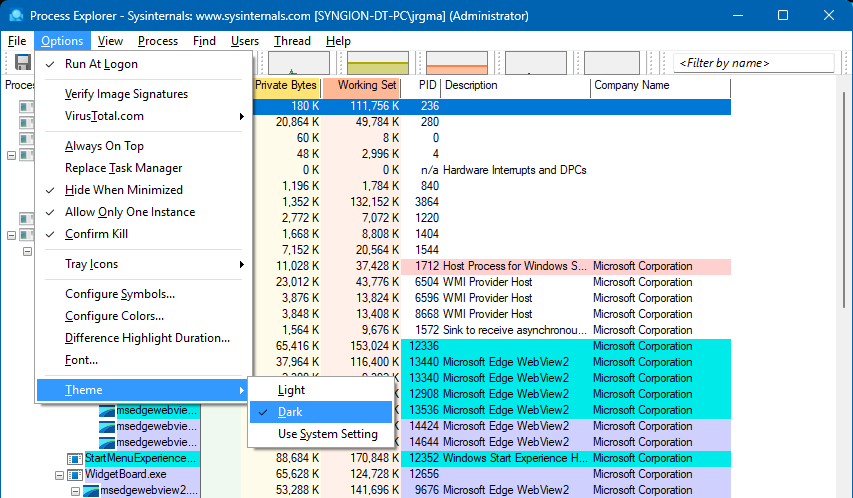The width and height of the screenshot is (853, 498).
Task: Collapse the tree node beside the PID 1404 row
Action: point(11,235)
